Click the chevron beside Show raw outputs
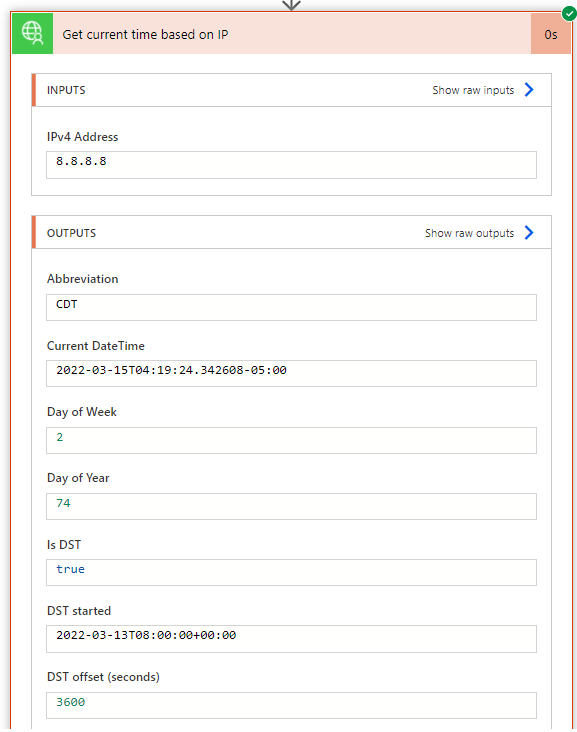Screen dimensions: 577x732 pos(529,232)
